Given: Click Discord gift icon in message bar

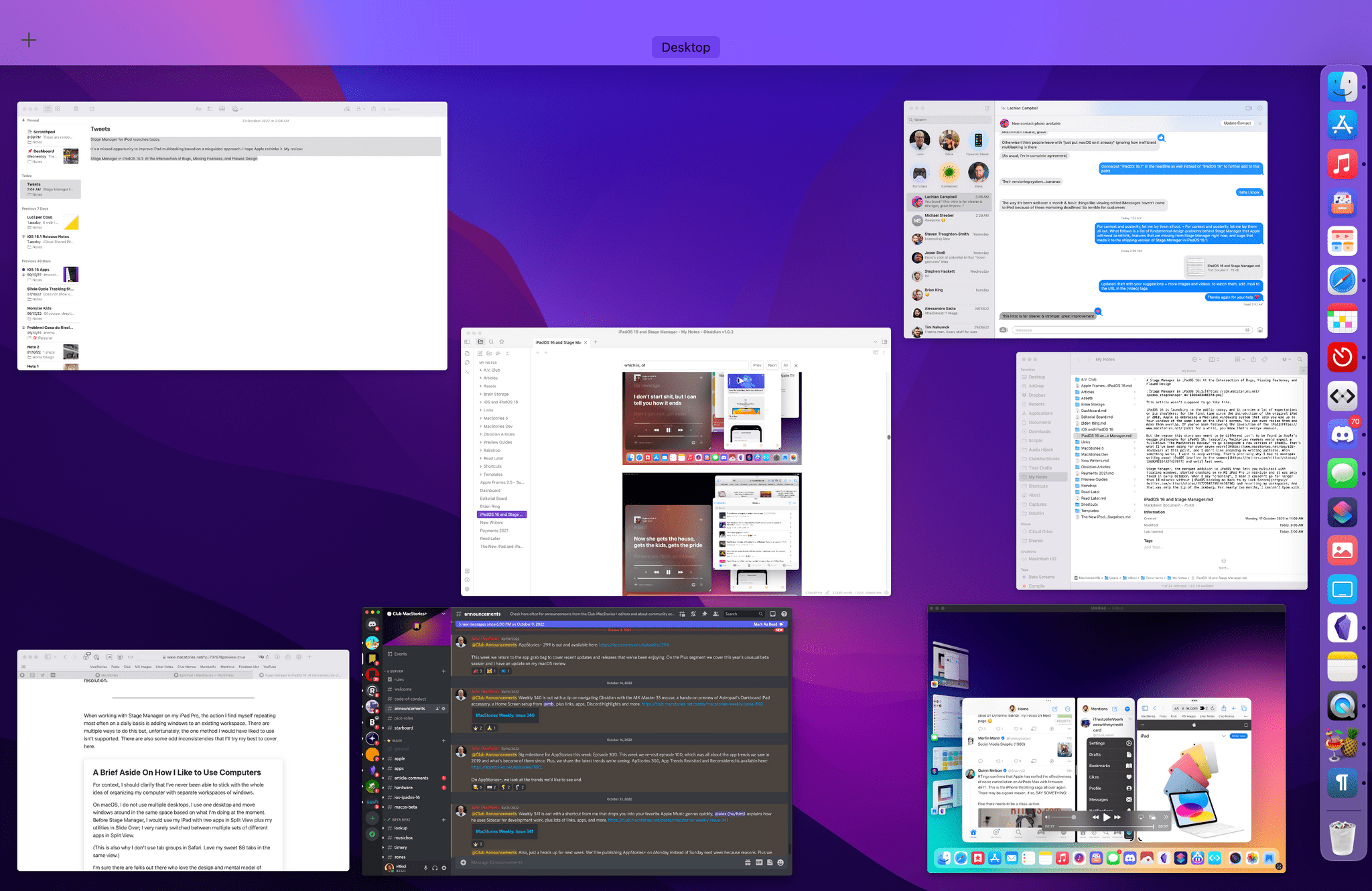Looking at the screenshot, I should (748, 862).
